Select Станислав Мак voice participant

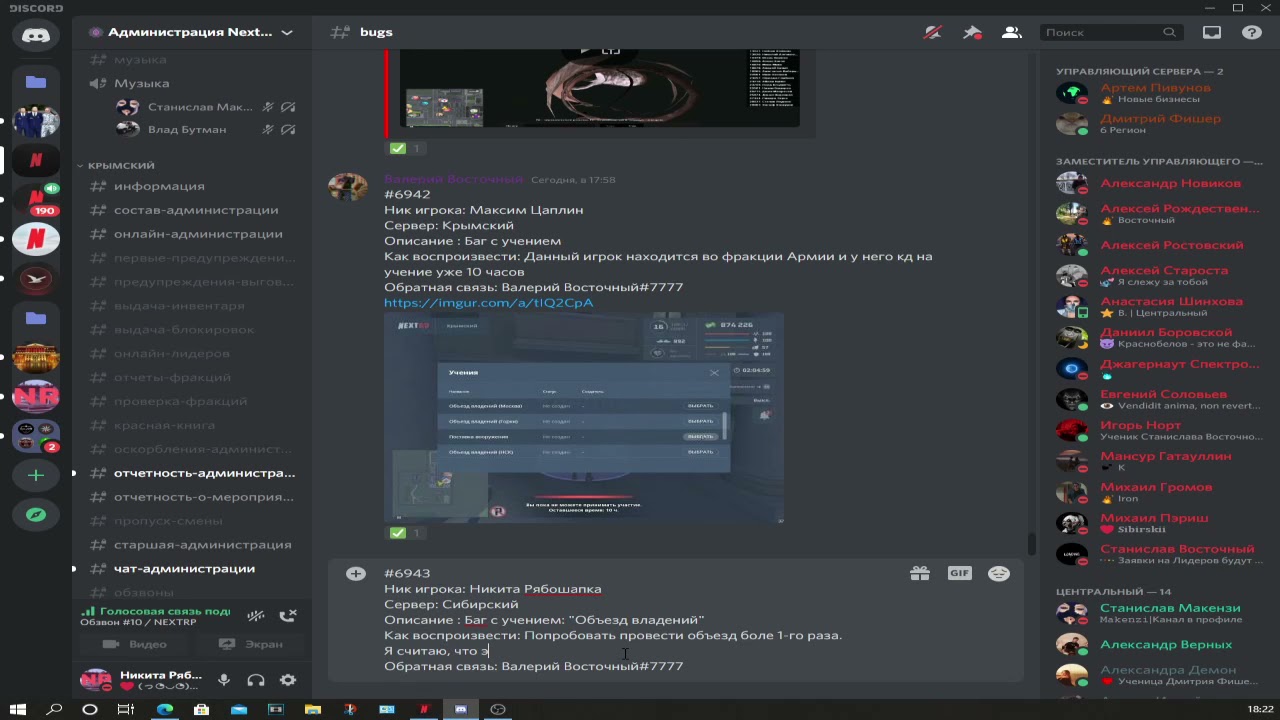click(205, 107)
